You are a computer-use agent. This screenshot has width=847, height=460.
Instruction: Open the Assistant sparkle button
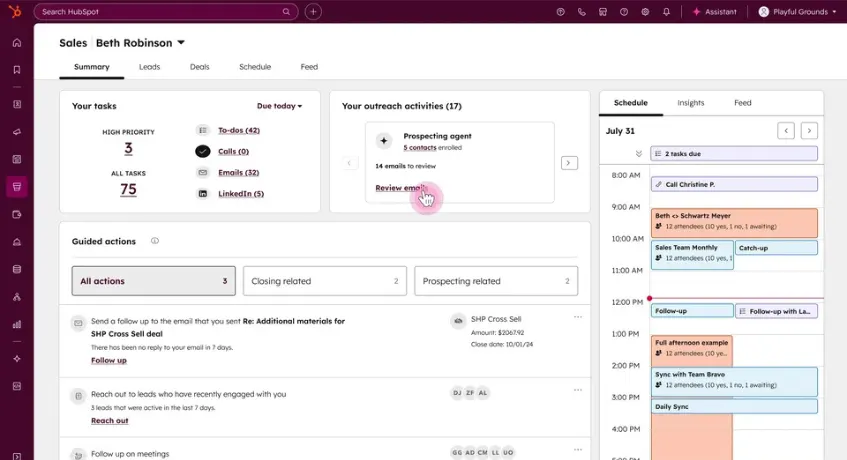tap(714, 12)
